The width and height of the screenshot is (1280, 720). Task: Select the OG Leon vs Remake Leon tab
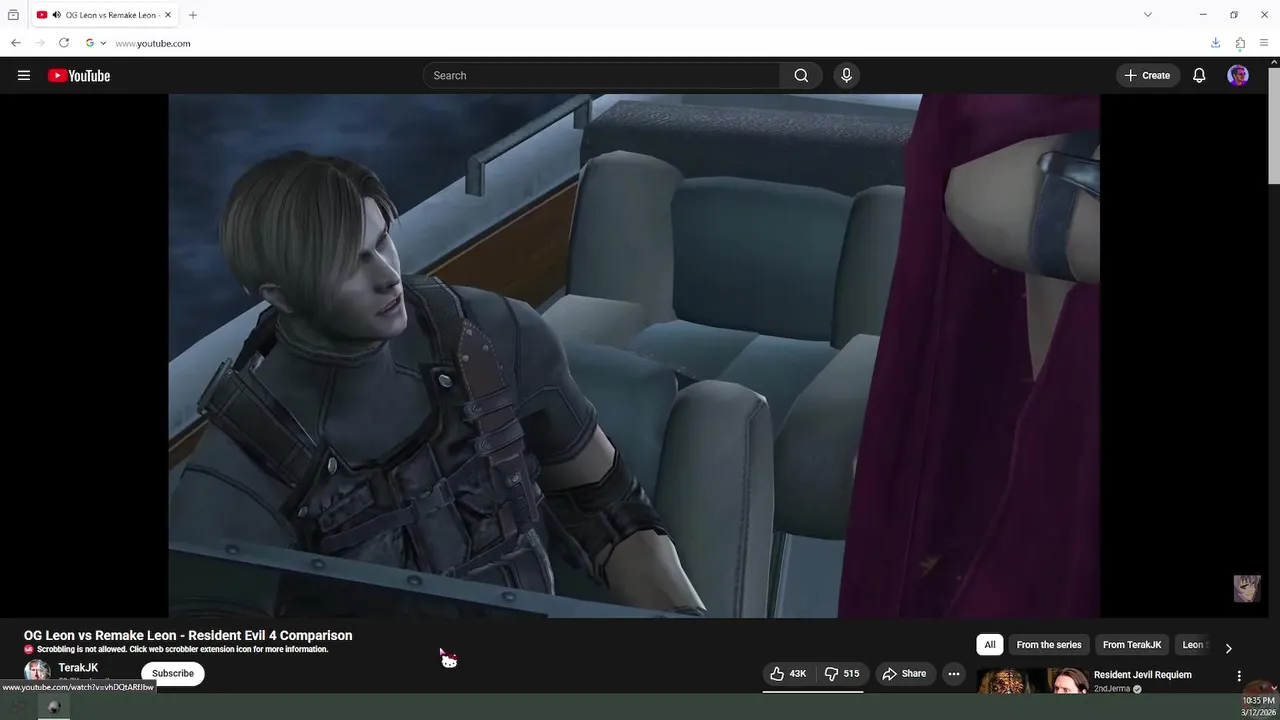[x=105, y=15]
